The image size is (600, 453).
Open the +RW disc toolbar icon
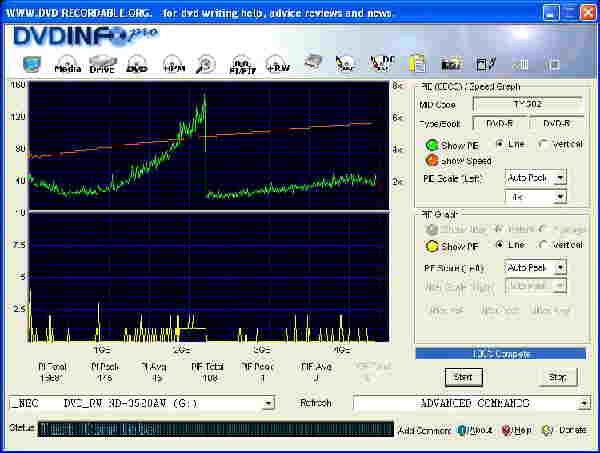[278, 64]
